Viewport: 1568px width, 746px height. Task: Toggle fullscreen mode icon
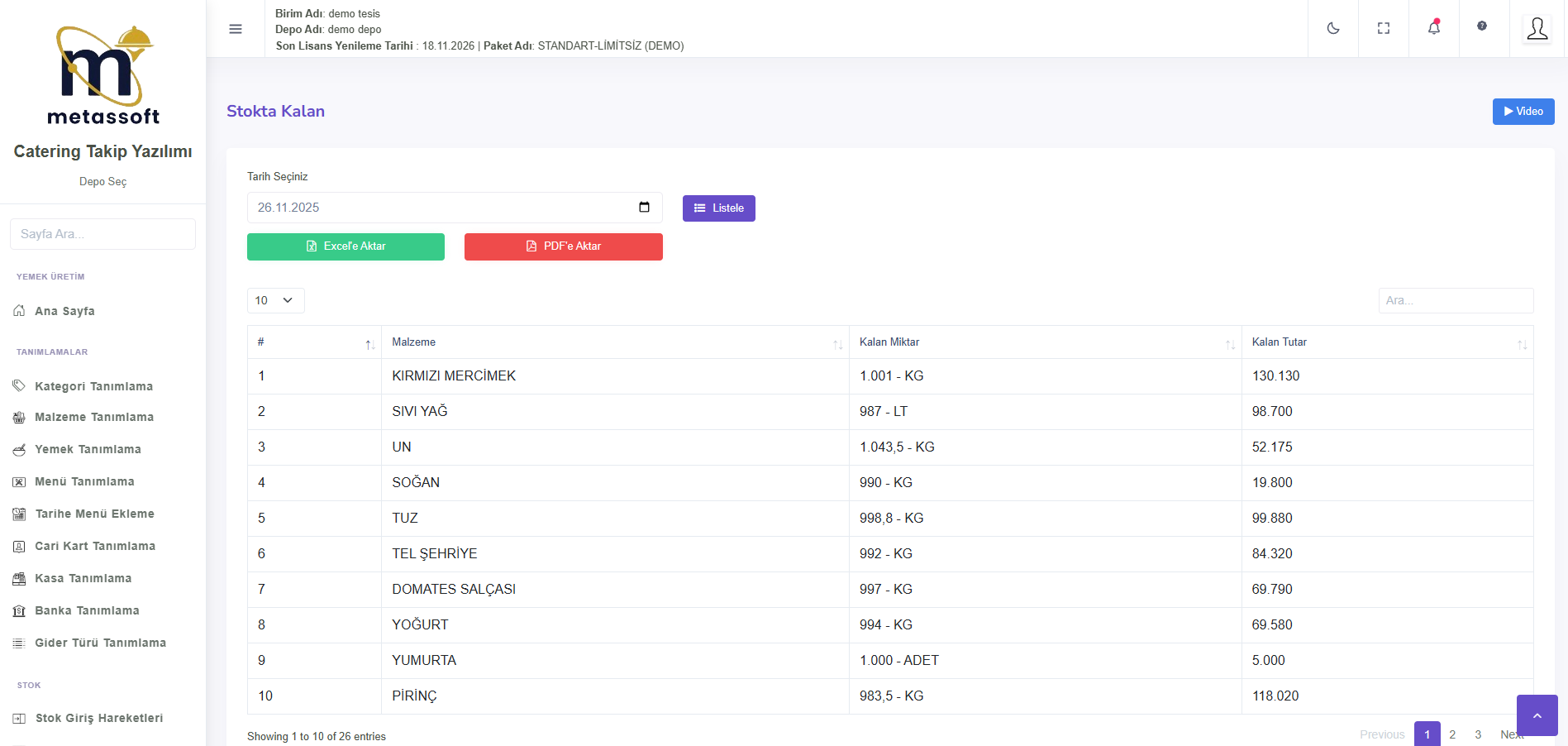[x=1383, y=28]
